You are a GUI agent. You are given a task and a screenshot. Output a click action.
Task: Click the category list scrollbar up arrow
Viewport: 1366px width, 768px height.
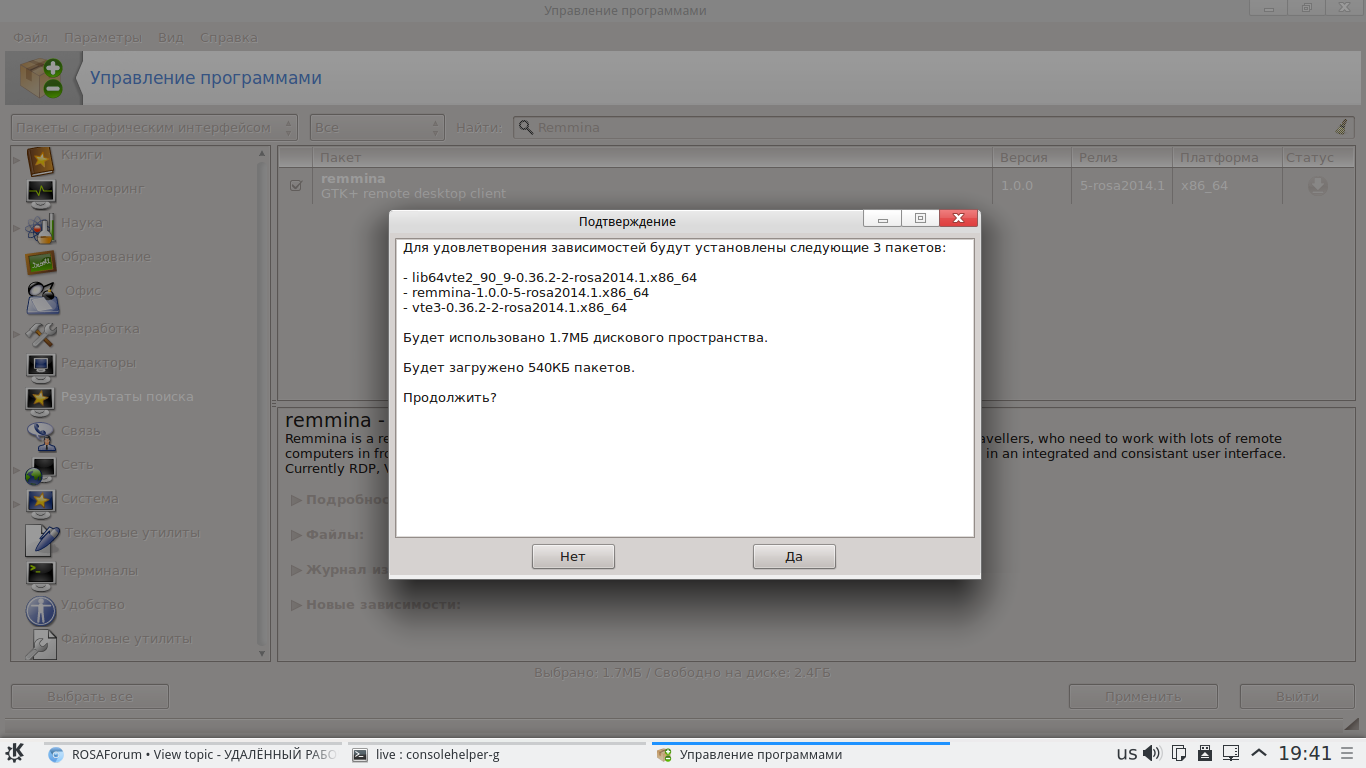264,153
